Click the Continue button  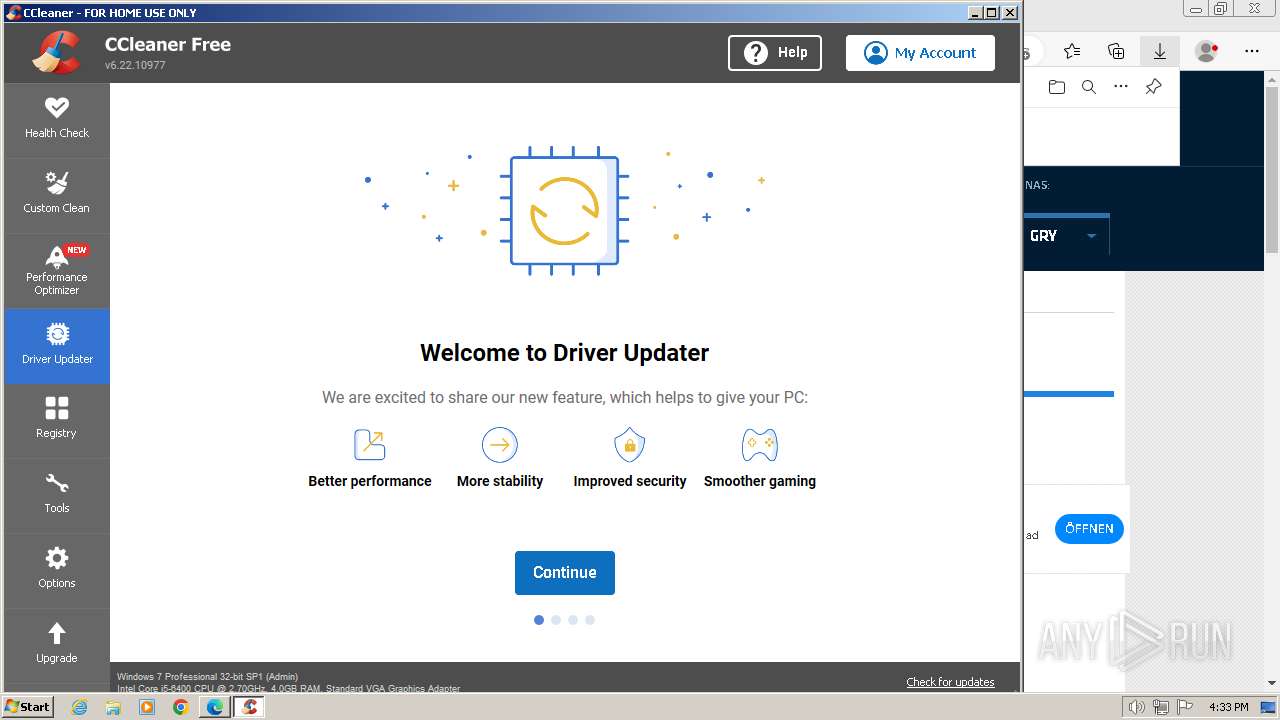565,573
